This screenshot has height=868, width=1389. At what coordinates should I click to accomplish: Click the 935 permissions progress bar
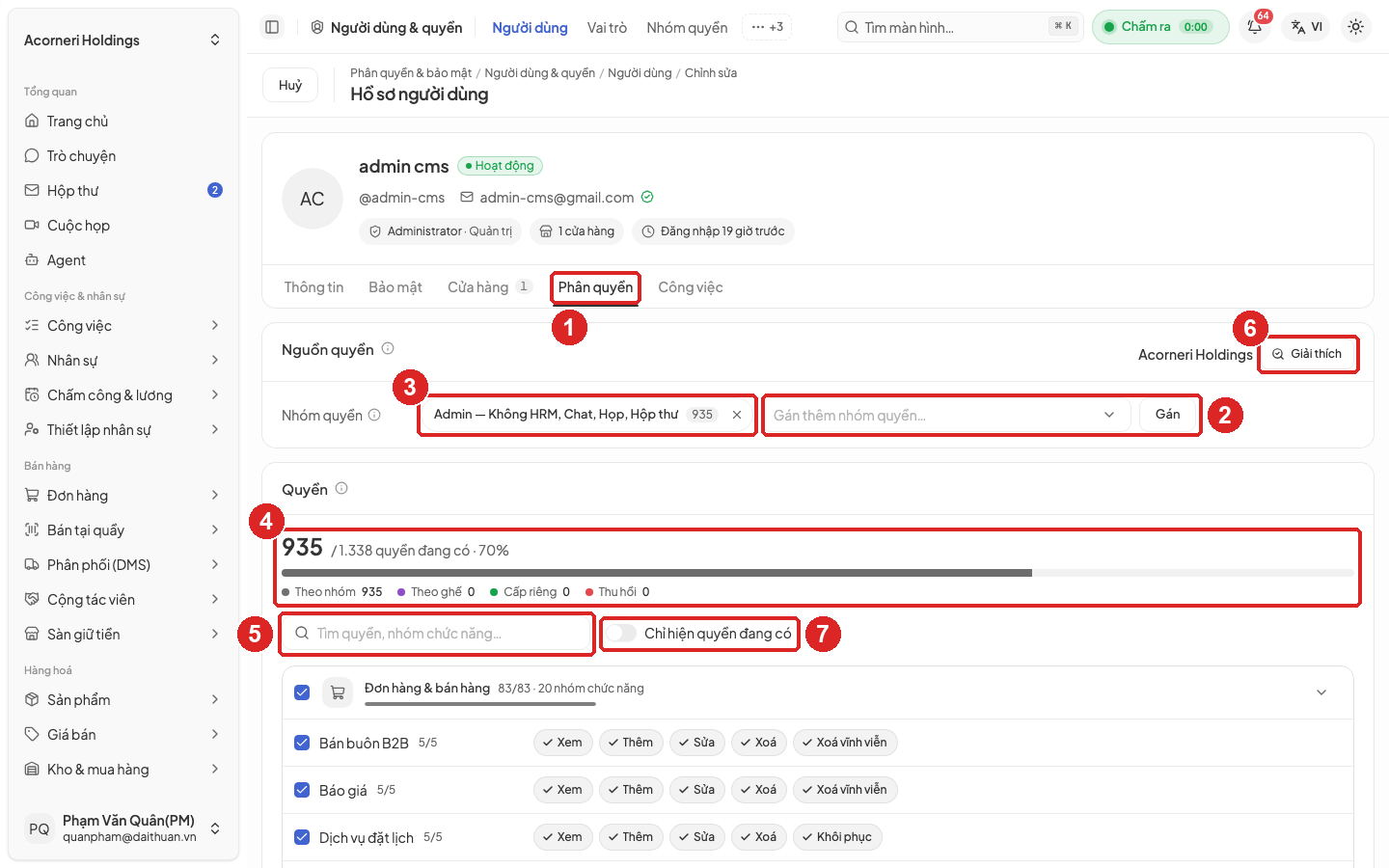click(x=817, y=573)
